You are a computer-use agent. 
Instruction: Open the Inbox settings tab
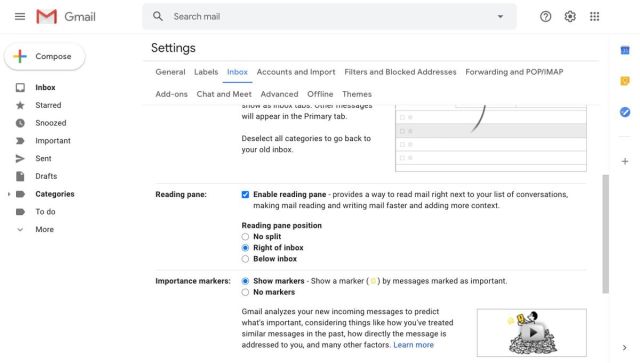click(237, 72)
